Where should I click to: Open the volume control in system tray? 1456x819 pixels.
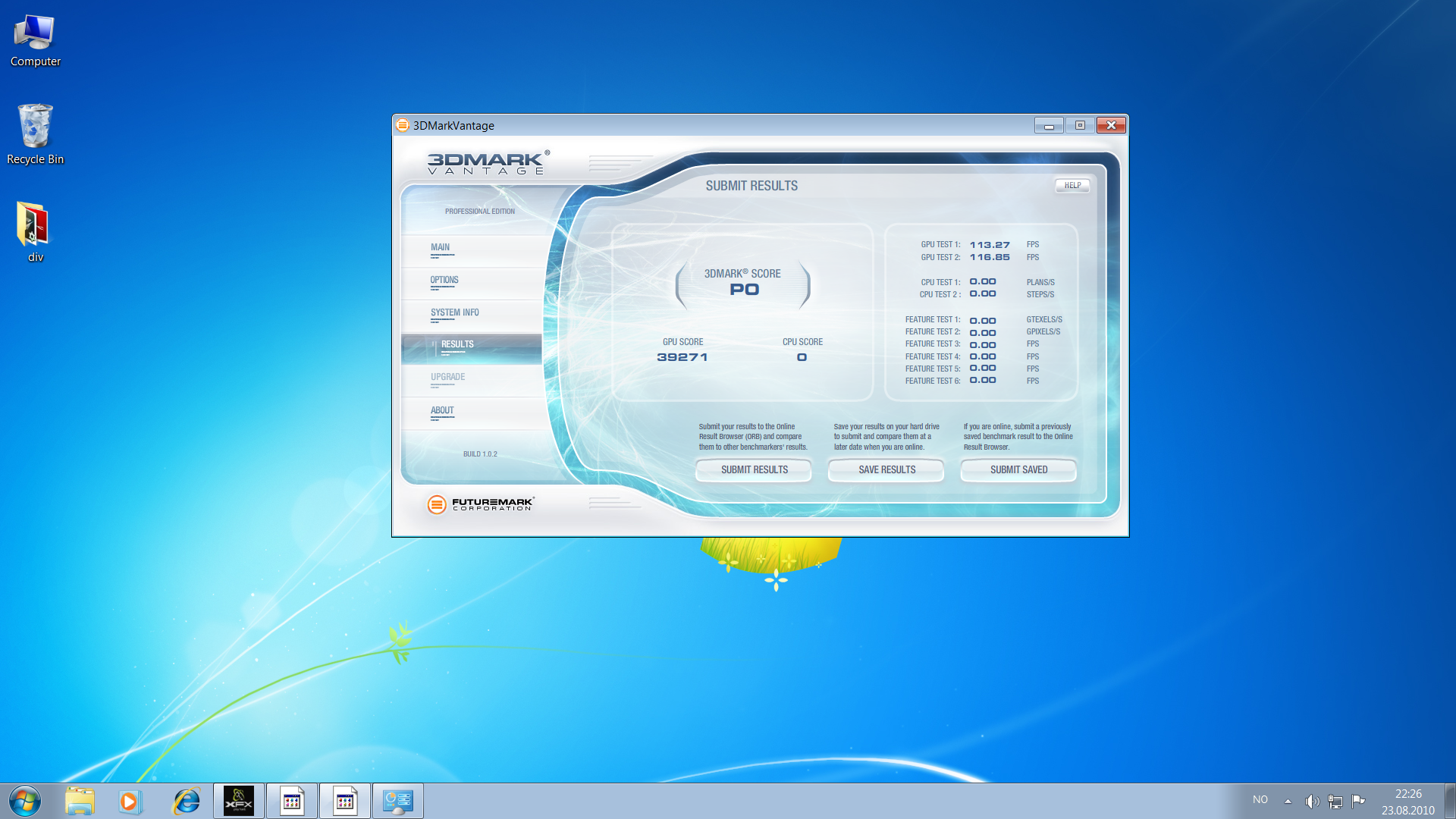1311,801
